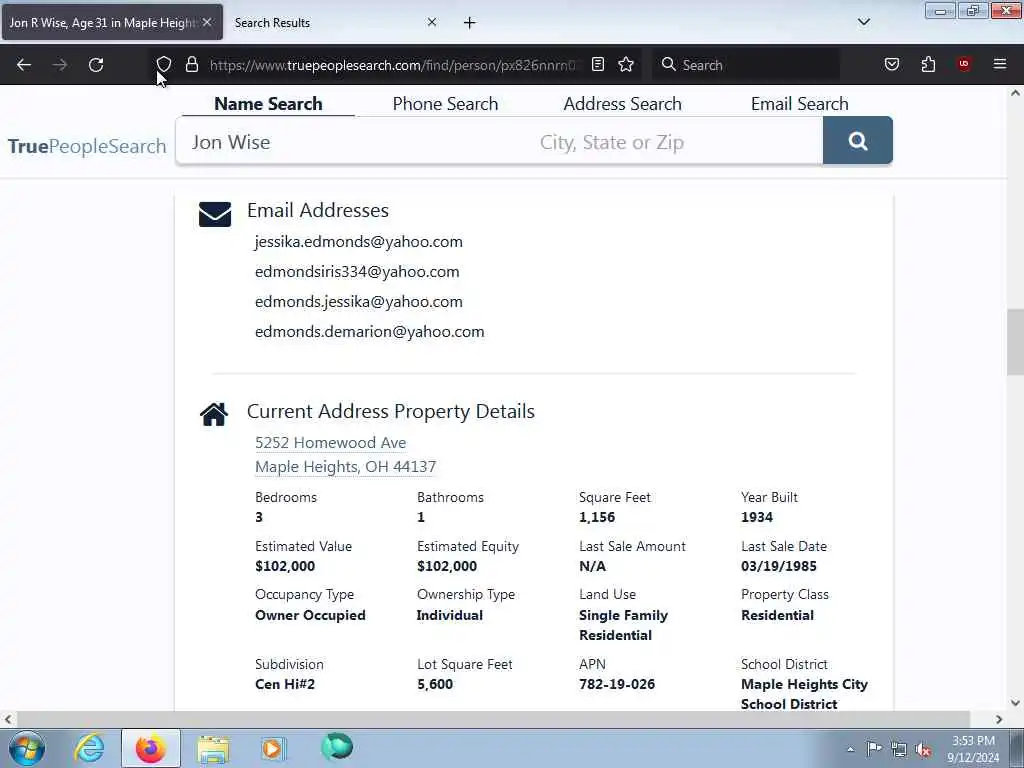1024x768 pixels.
Task: Open the Windows Start button
Action: [x=27, y=748]
